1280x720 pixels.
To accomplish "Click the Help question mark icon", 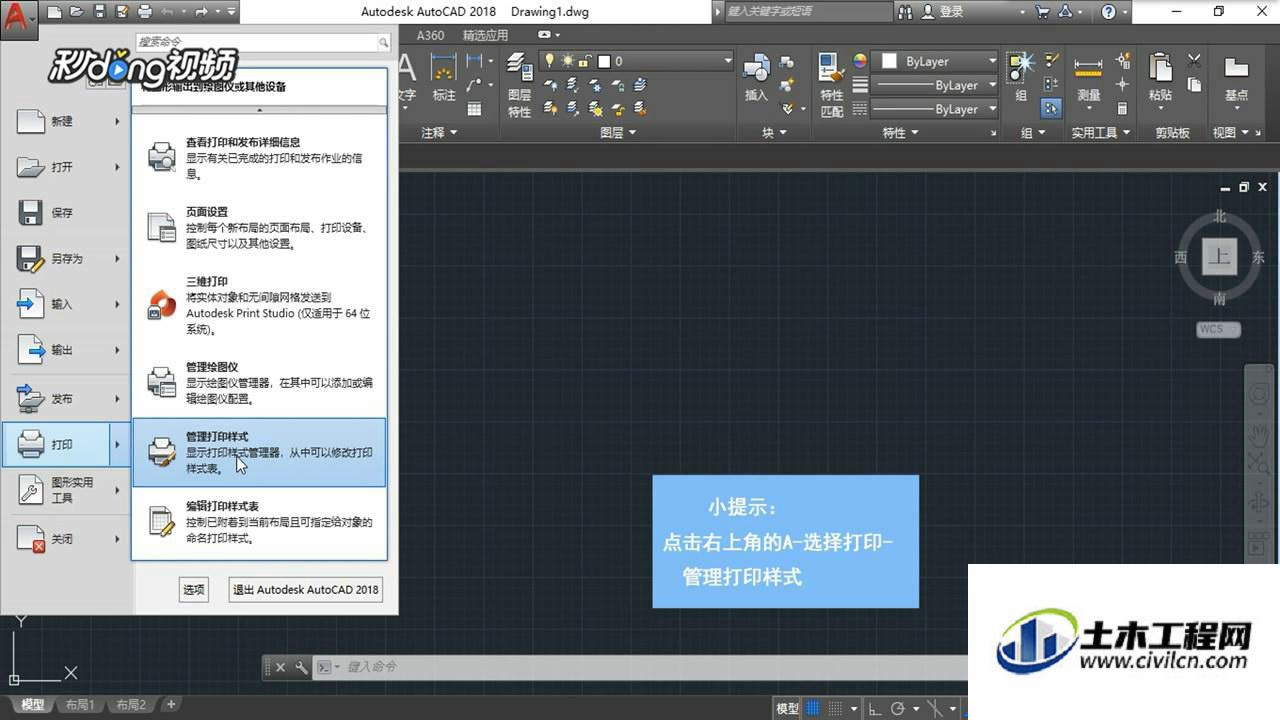I will (1108, 12).
